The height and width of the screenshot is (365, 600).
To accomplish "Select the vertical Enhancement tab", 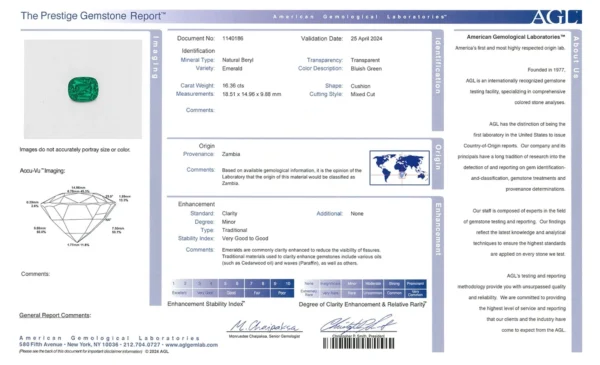I will pos(438,229).
